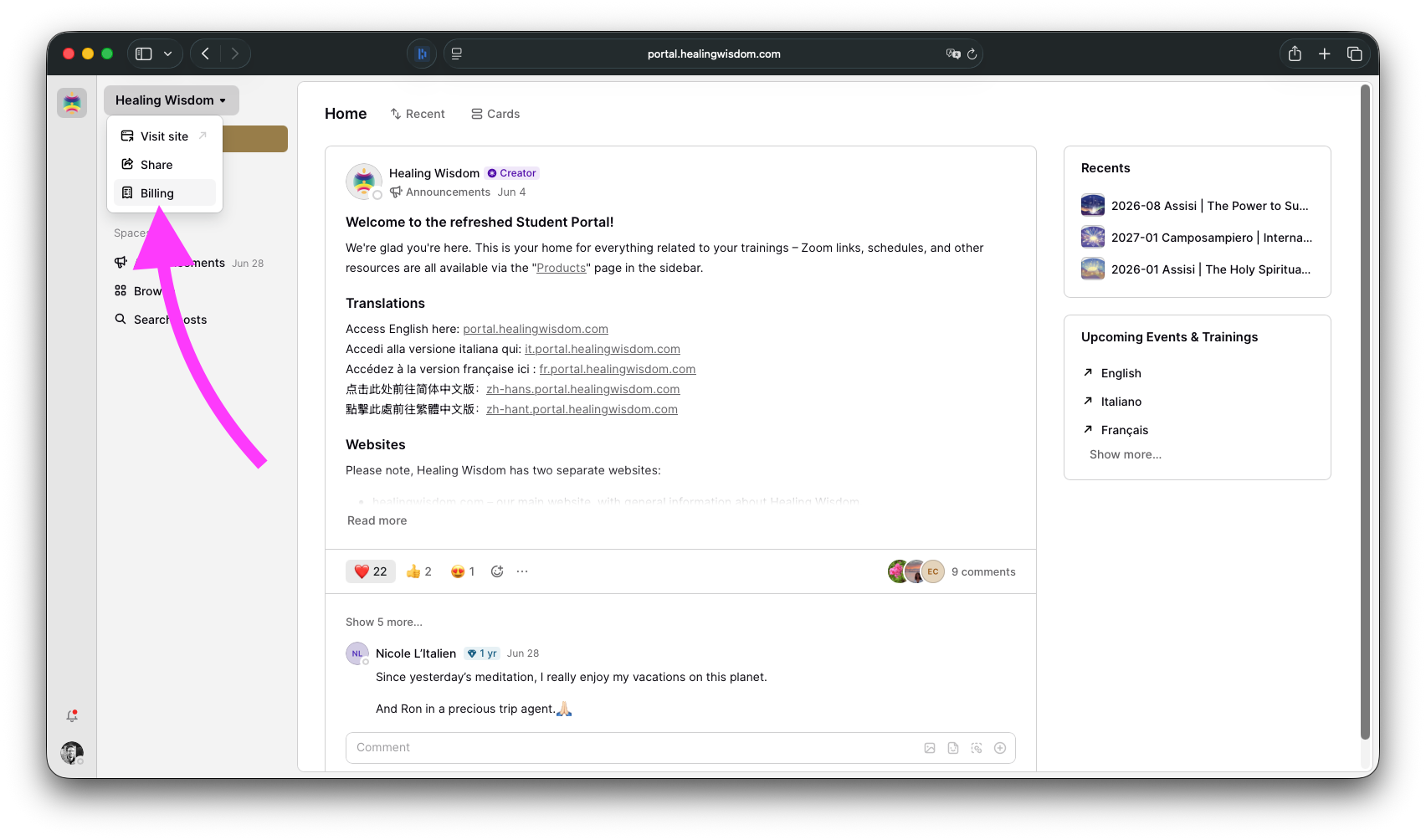
Task: Open the zh-hant.portal.healingwisdom.com link
Action: 582,410
